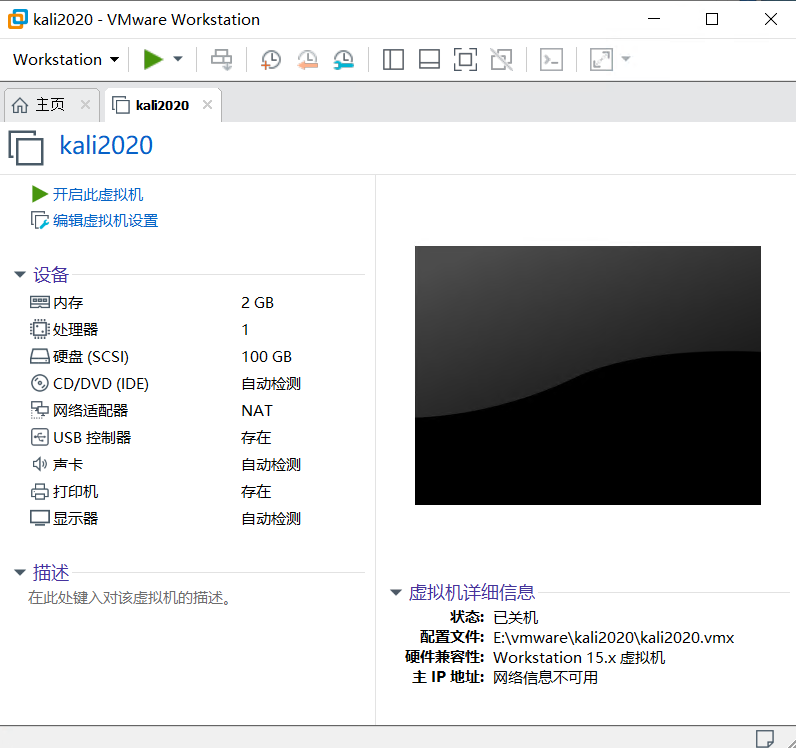Click the 处理器 processor device icon
Image resolution: width=796 pixels, height=748 pixels.
pyautogui.click(x=40, y=329)
